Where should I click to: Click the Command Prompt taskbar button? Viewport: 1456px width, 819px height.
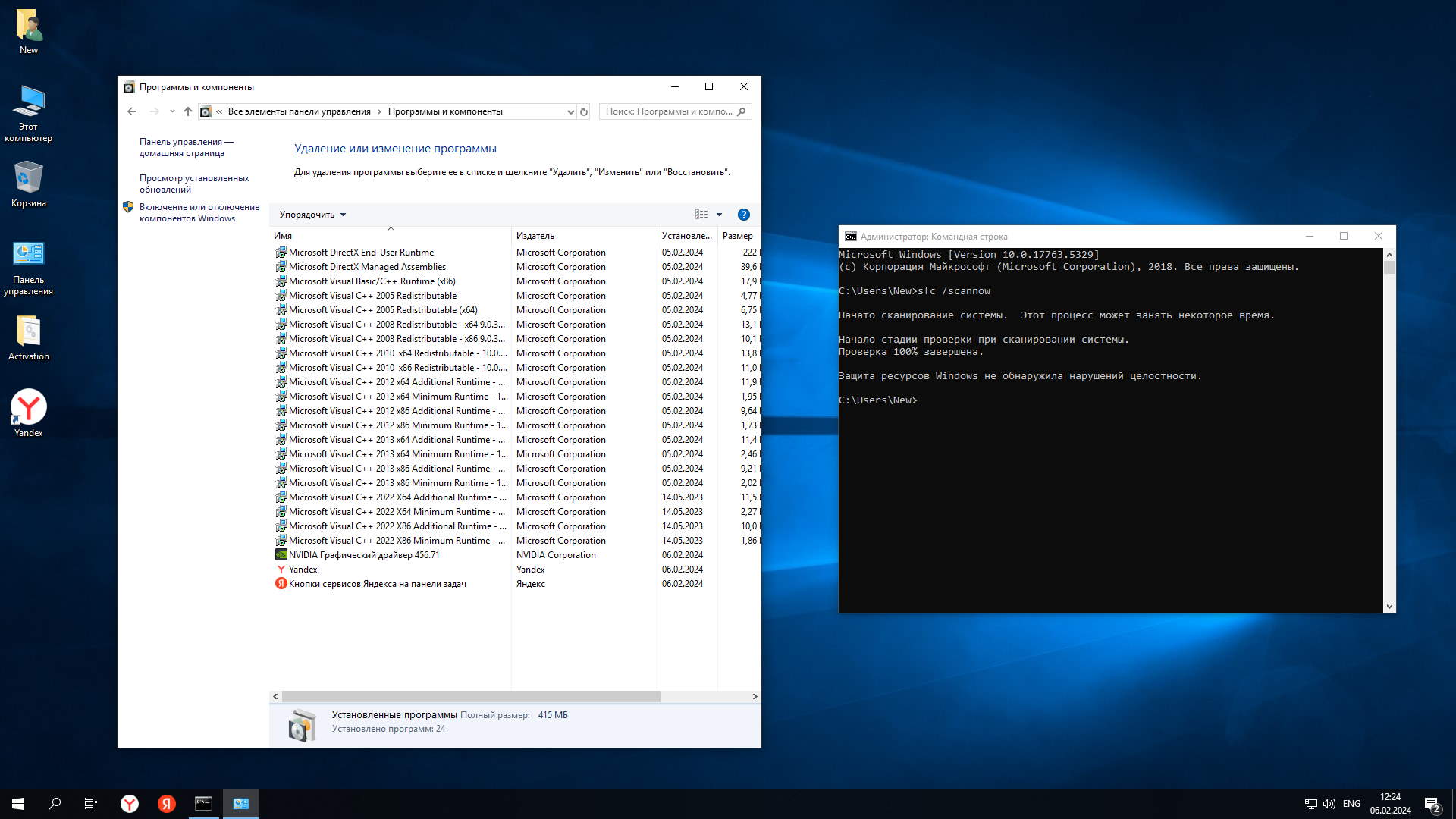tap(203, 804)
